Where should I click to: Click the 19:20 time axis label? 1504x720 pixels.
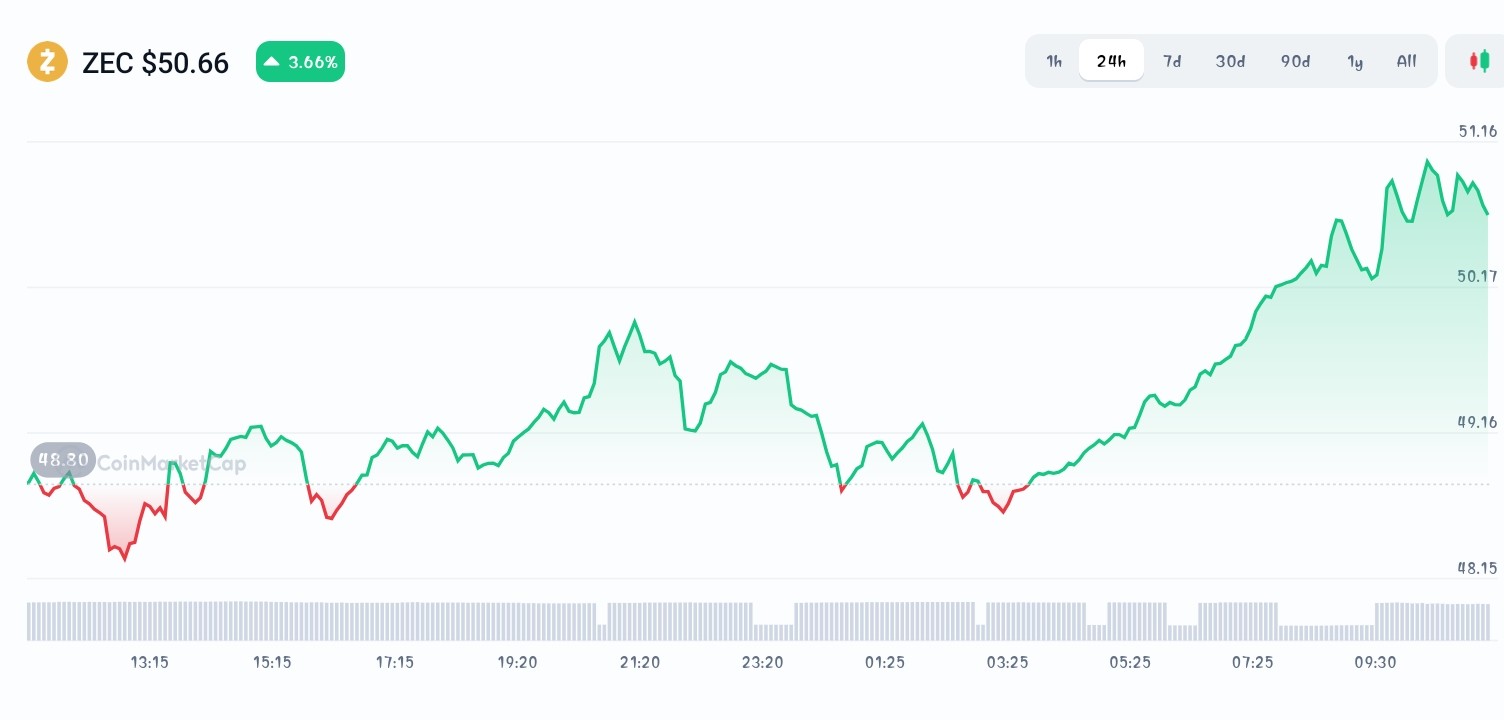tap(517, 662)
